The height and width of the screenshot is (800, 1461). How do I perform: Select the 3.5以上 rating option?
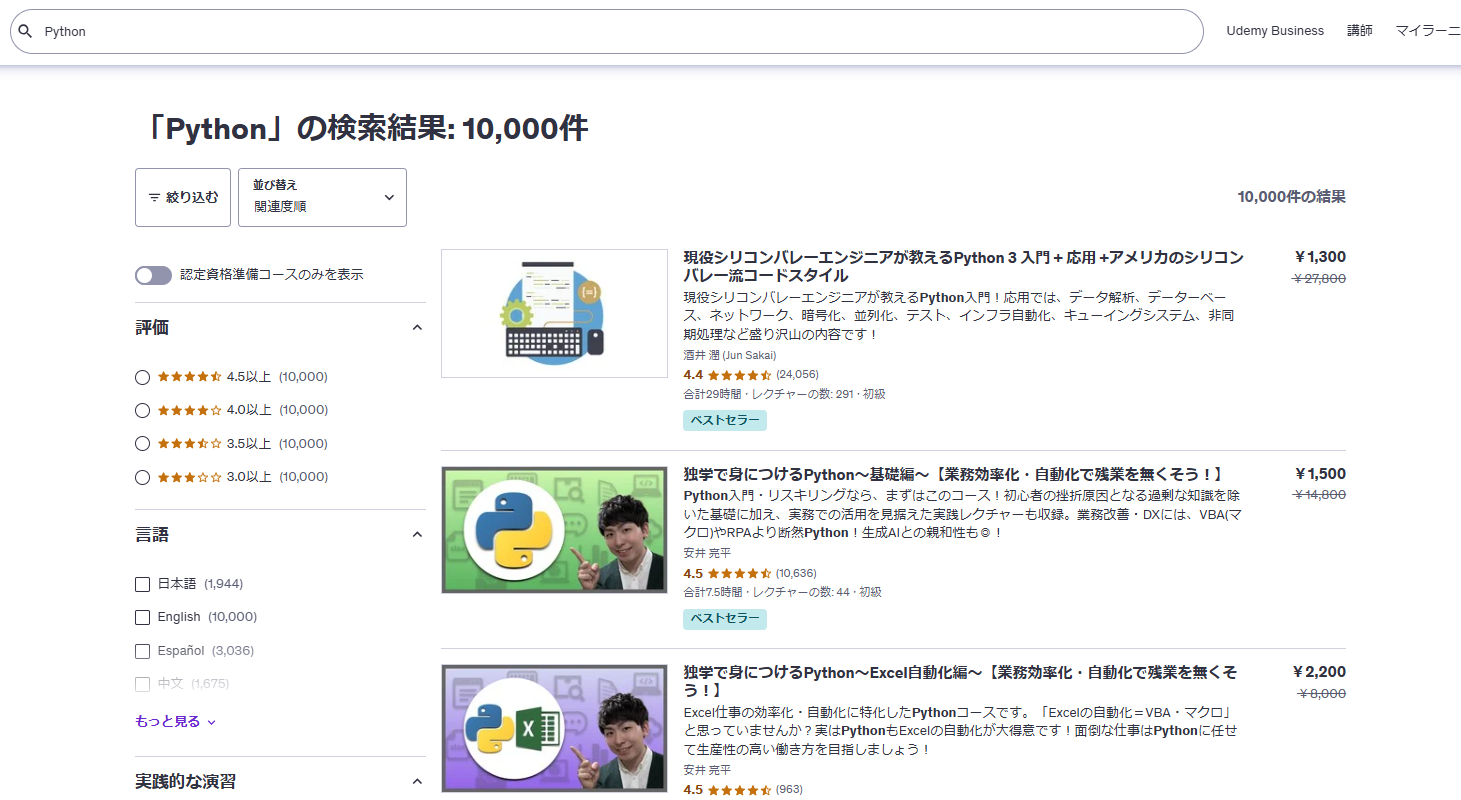[x=142, y=444]
